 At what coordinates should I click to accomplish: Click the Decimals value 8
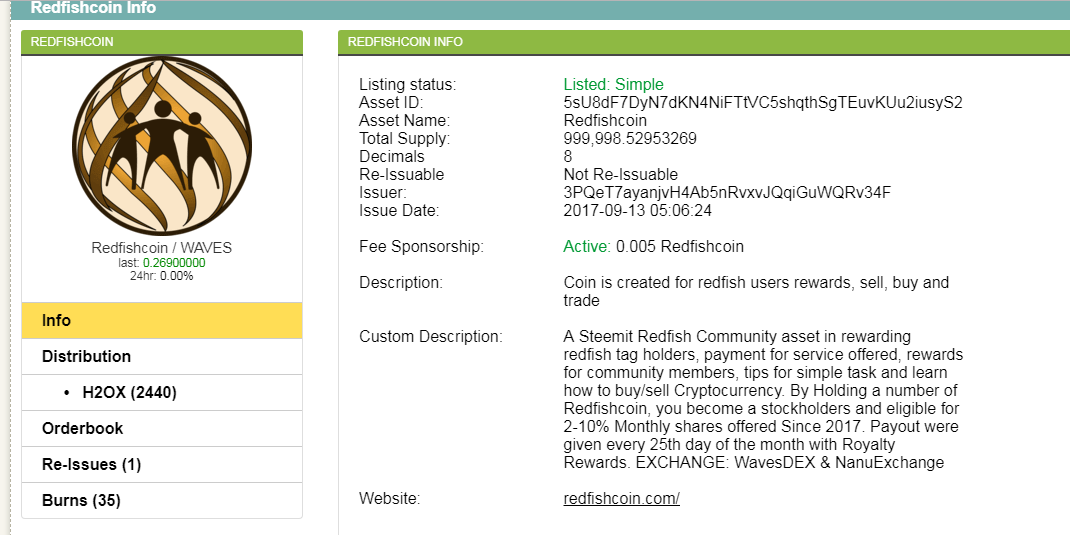(x=568, y=157)
